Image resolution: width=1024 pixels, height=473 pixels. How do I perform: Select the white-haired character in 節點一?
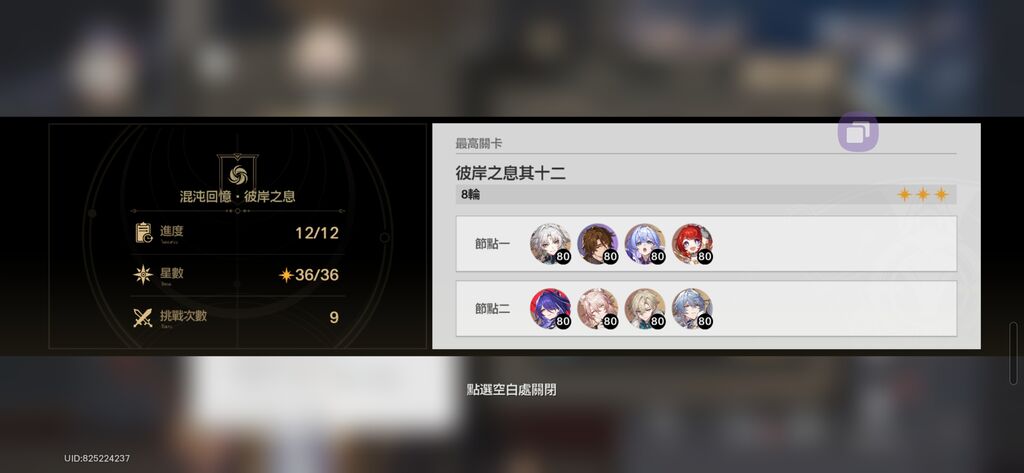click(x=551, y=244)
